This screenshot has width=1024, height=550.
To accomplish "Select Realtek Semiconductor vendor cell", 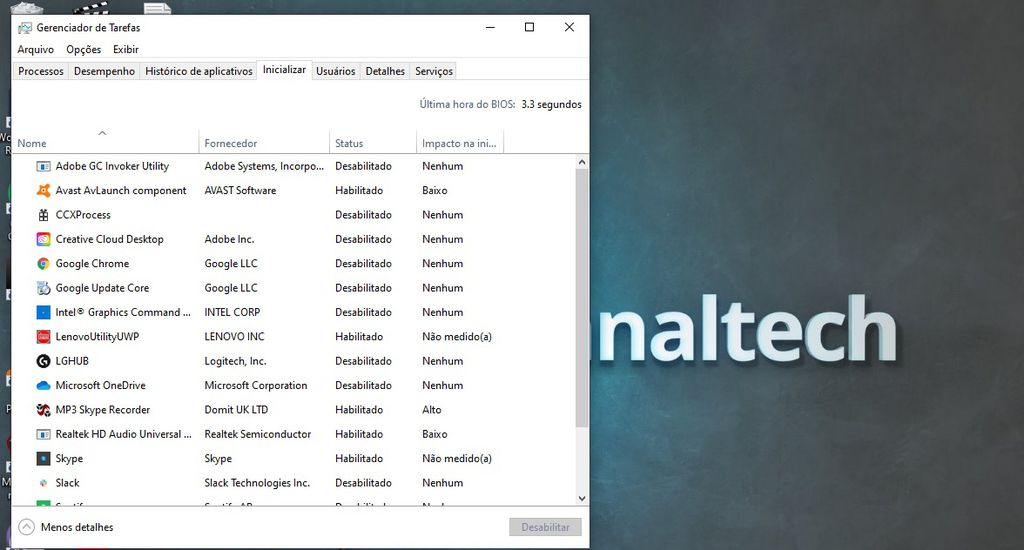I will 257,434.
